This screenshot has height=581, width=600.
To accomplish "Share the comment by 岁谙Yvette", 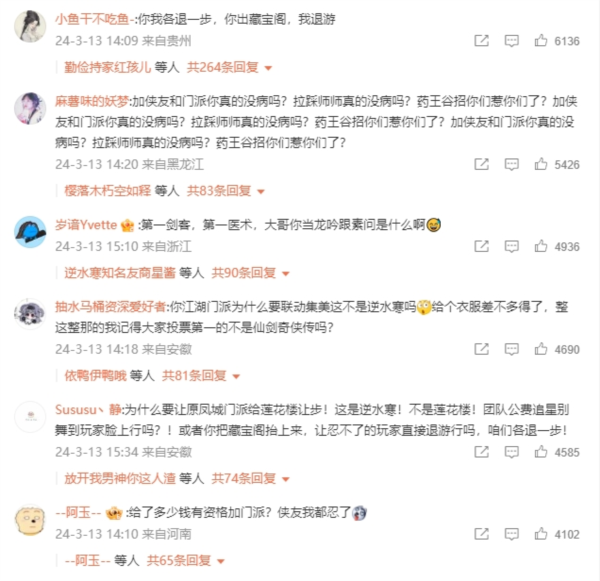I will pyautogui.click(x=481, y=246).
